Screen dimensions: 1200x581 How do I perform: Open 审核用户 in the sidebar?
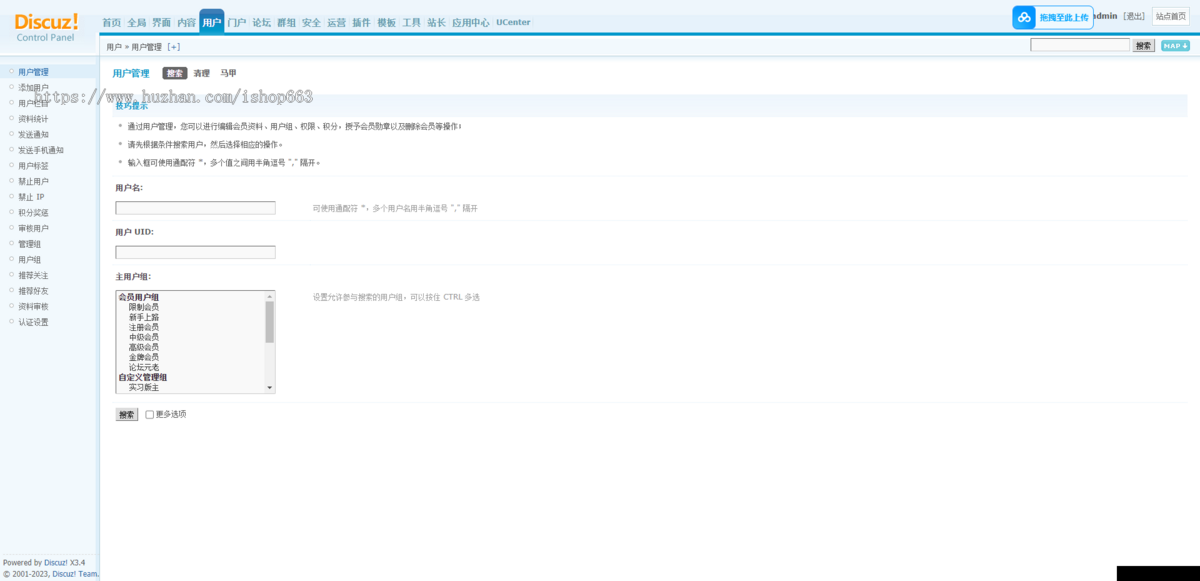click(x=33, y=228)
